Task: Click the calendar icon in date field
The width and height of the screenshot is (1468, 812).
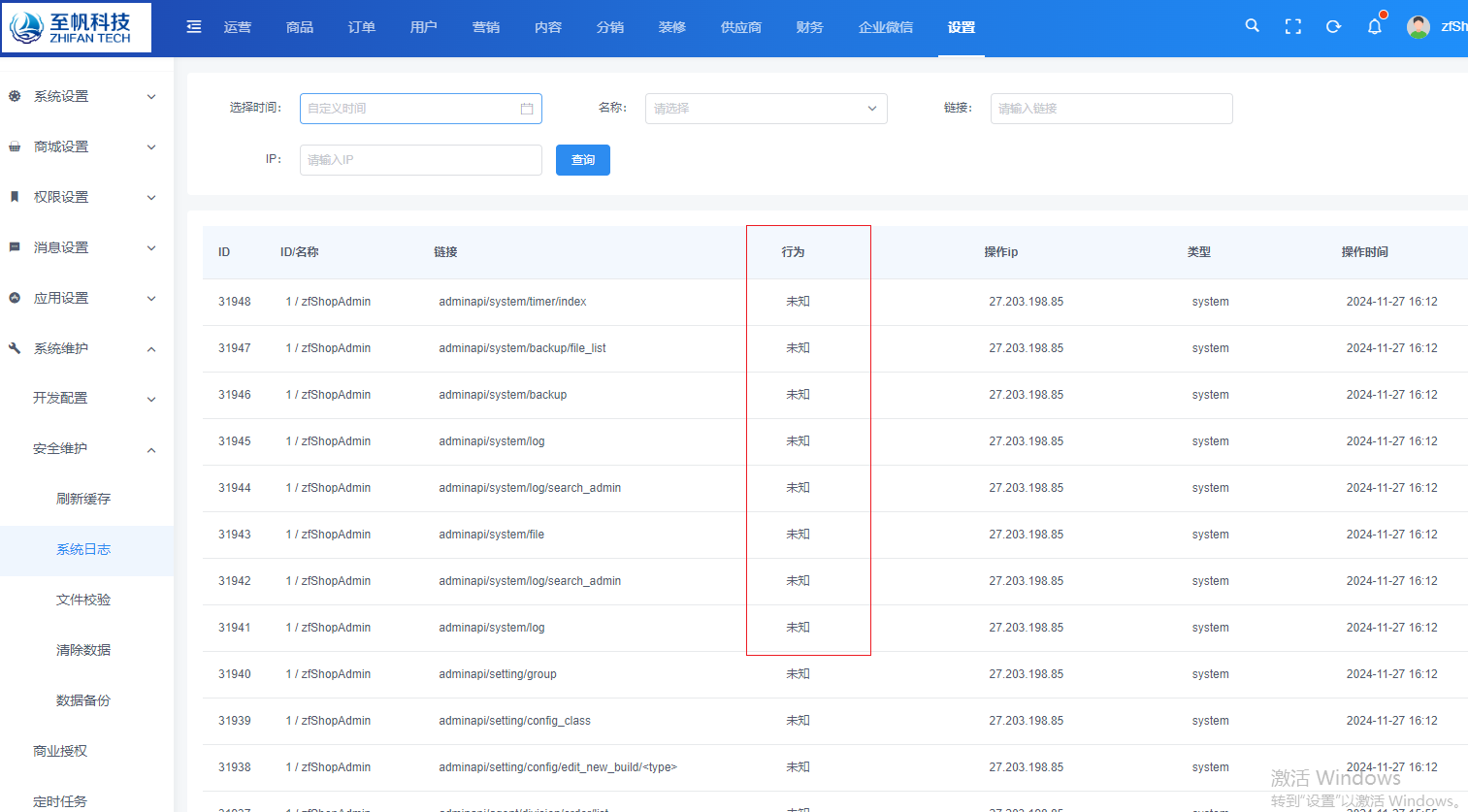Action: click(527, 109)
